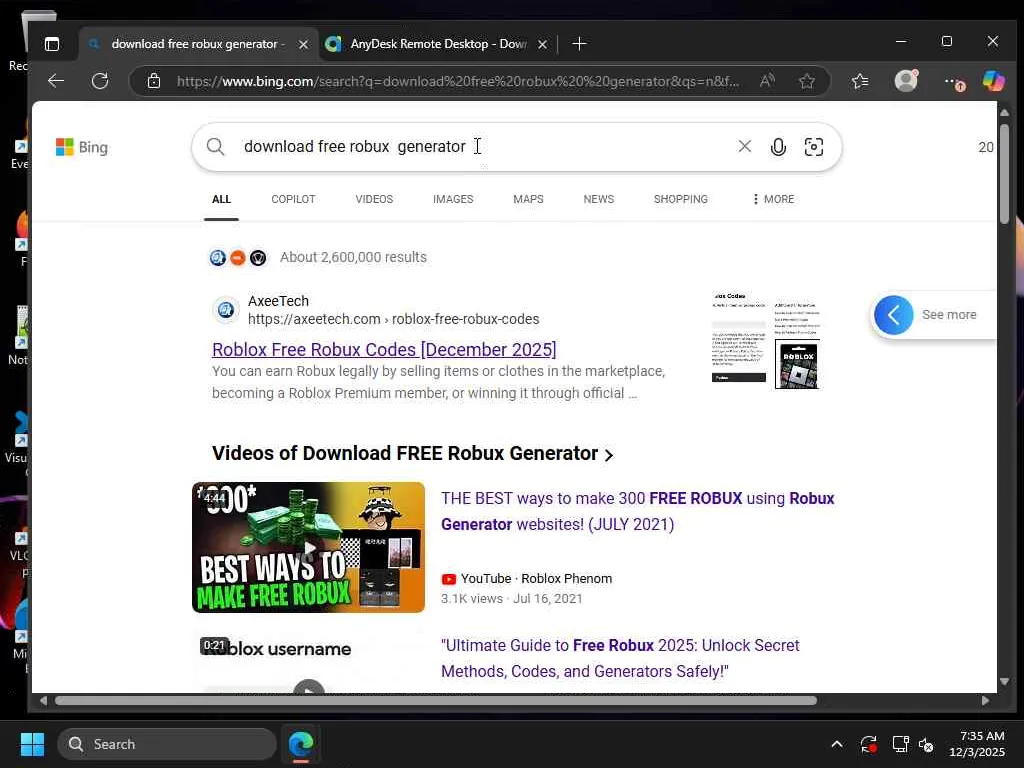This screenshot has height=768, width=1024.
Task: View site information lock icon in address bar
Action: 153,81
